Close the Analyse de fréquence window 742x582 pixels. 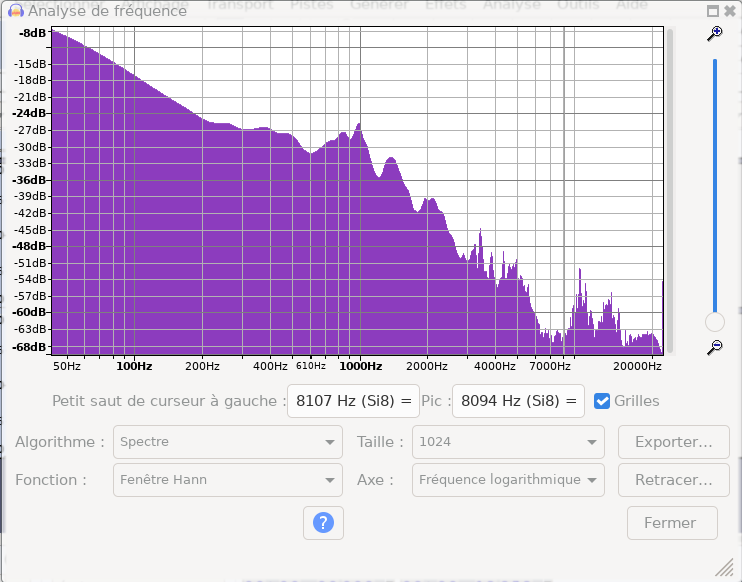(730, 10)
